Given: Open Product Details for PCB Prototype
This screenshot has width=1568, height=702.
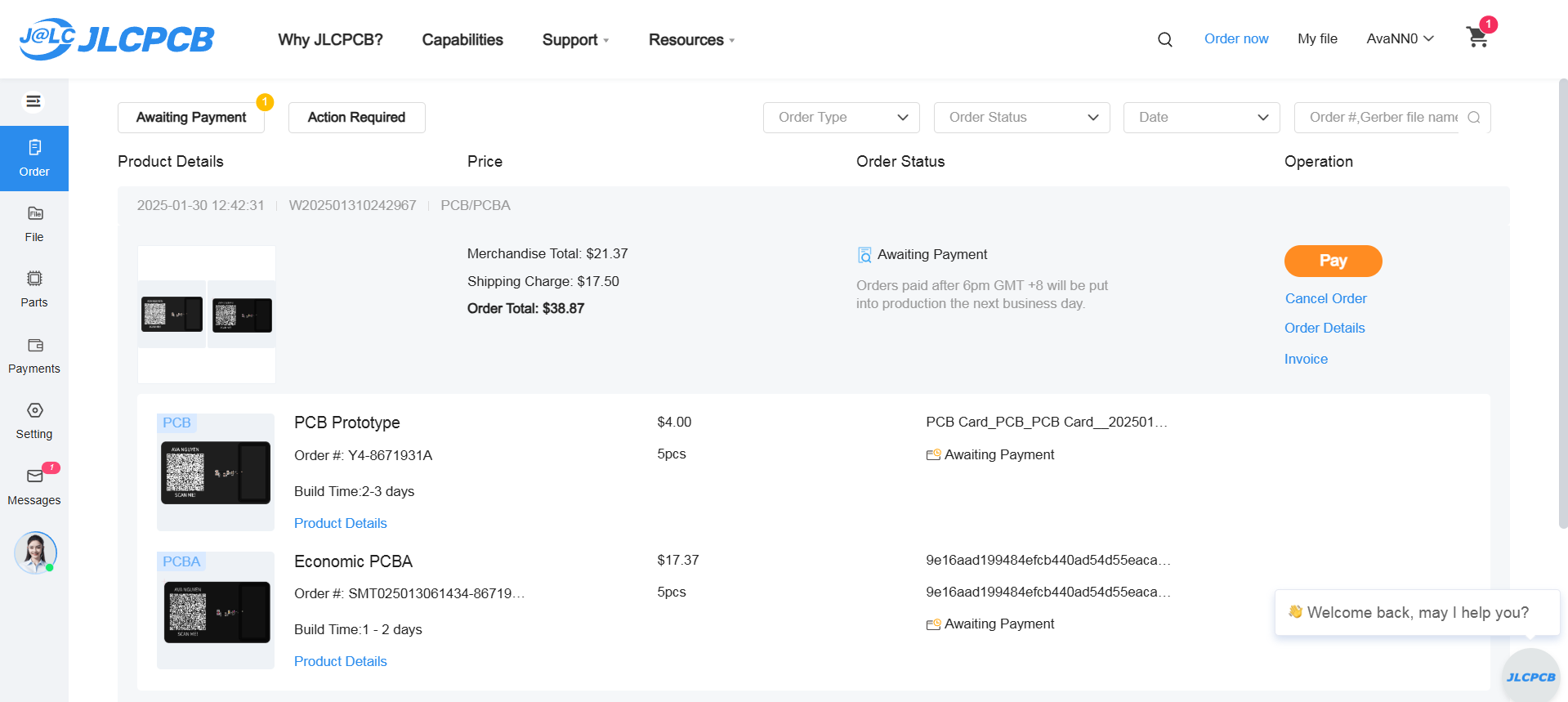Looking at the screenshot, I should (x=341, y=523).
